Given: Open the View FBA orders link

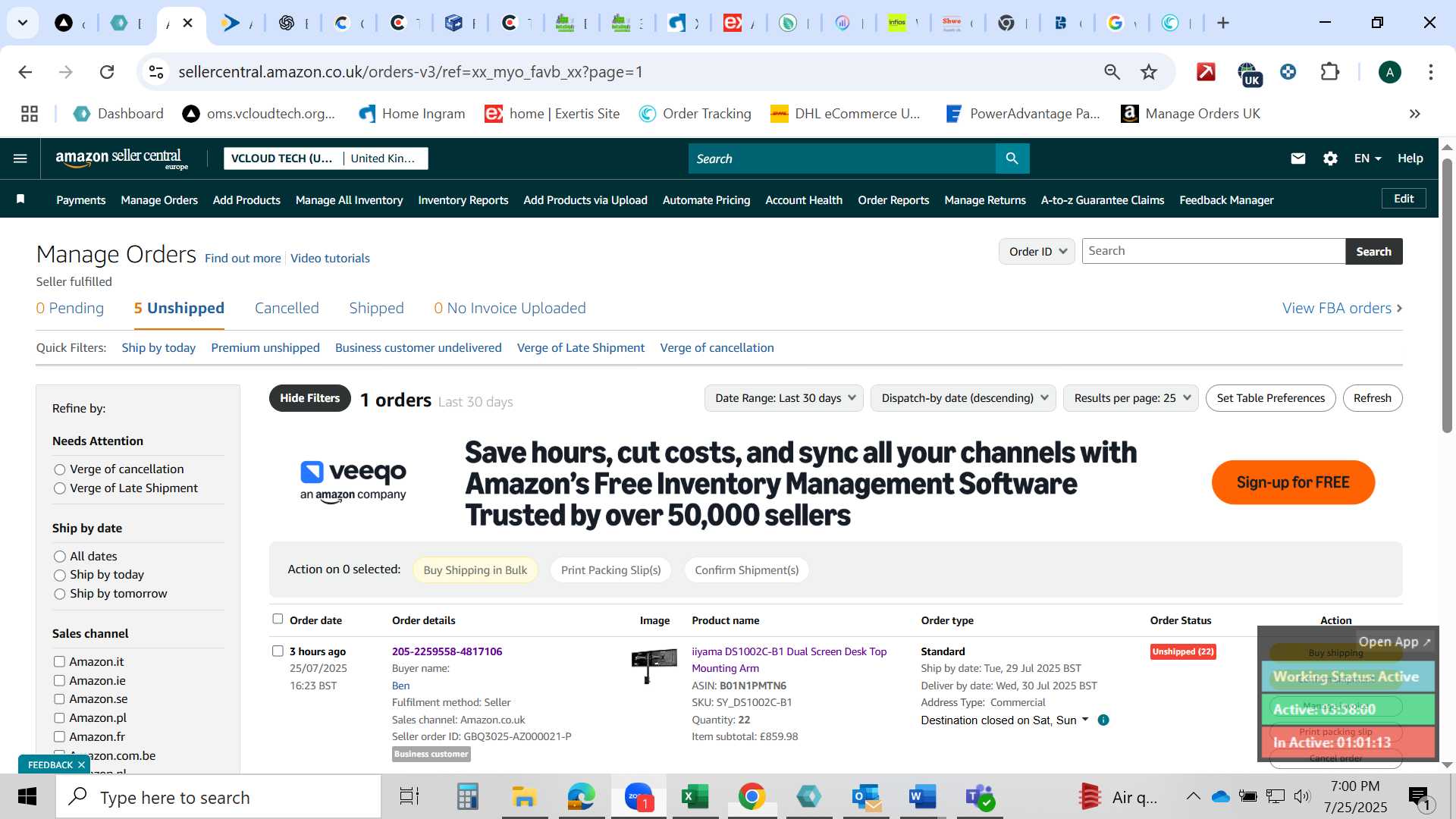Looking at the screenshot, I should (x=1342, y=309).
